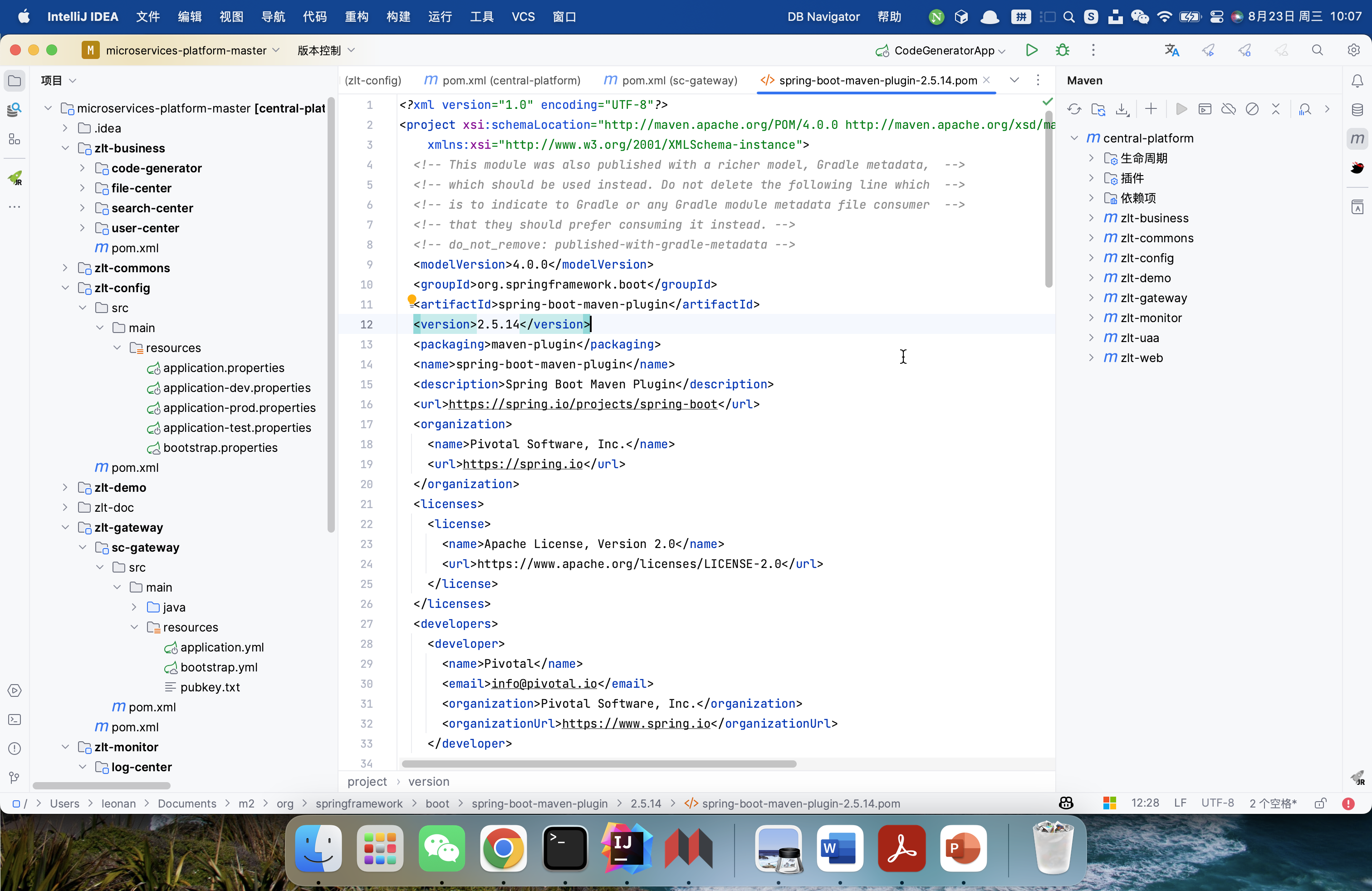
Task: Show hidden editor tabs chevron
Action: [x=1014, y=80]
